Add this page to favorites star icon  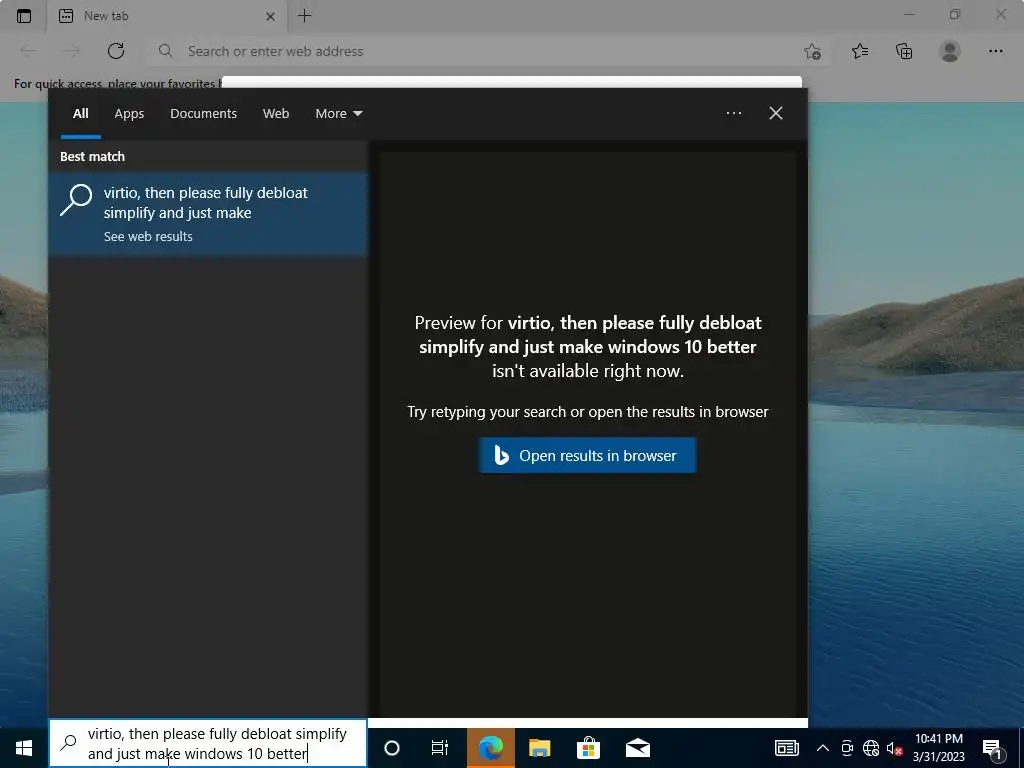point(812,51)
